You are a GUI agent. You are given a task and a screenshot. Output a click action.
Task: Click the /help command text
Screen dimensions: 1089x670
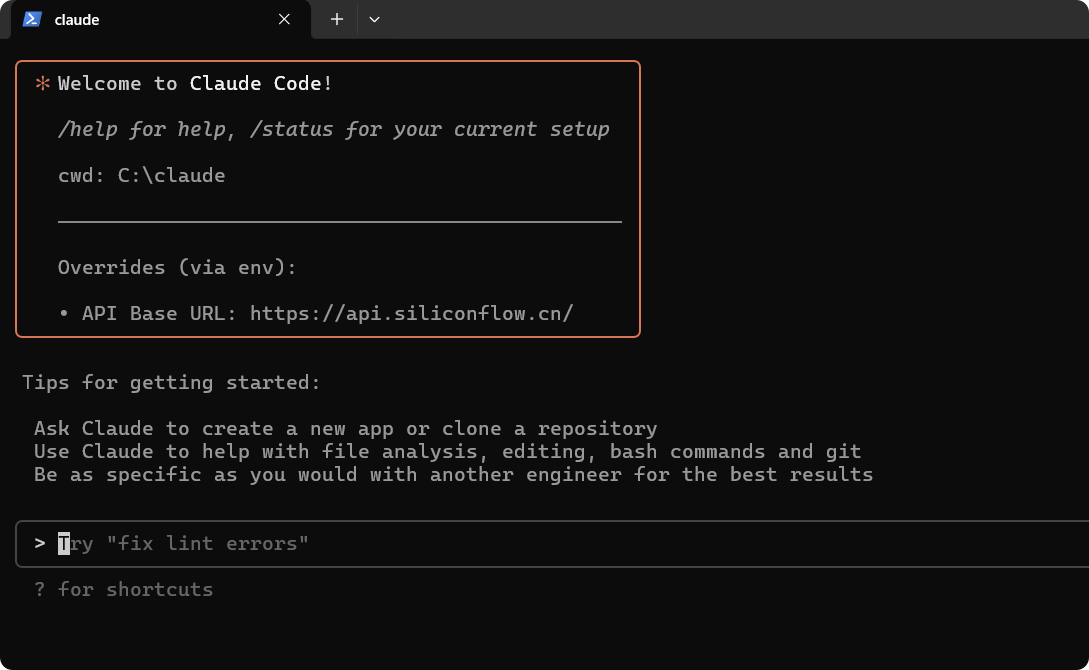tap(88, 129)
